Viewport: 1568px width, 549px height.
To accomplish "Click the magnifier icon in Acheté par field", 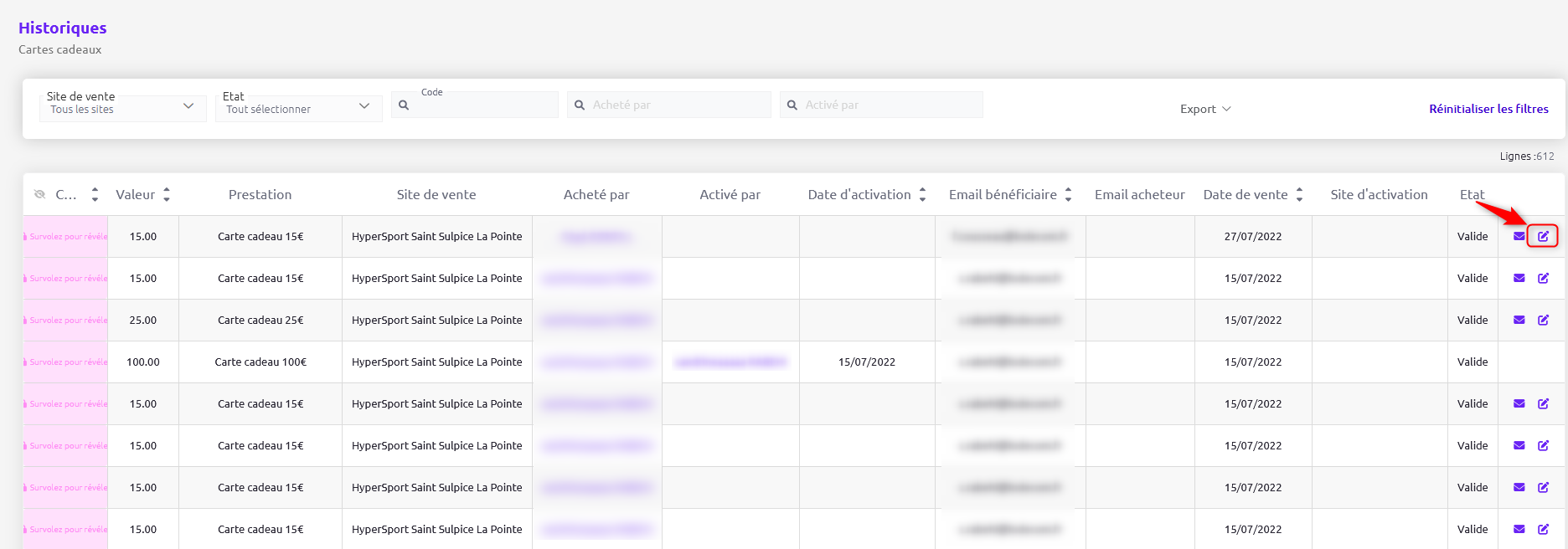I will [580, 105].
